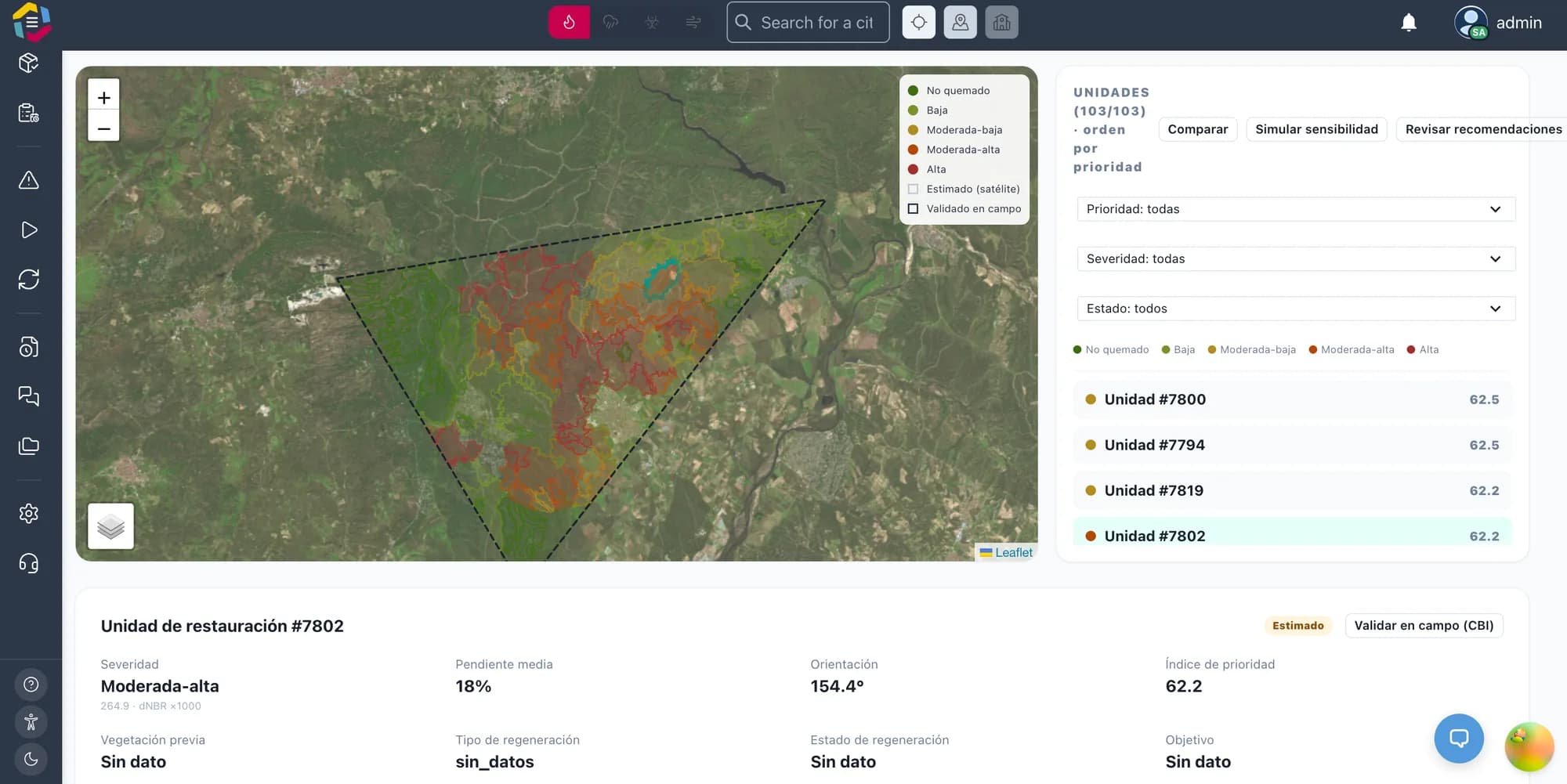The width and height of the screenshot is (1567, 784).
Task: Click the Comparar button
Action: point(1197,129)
